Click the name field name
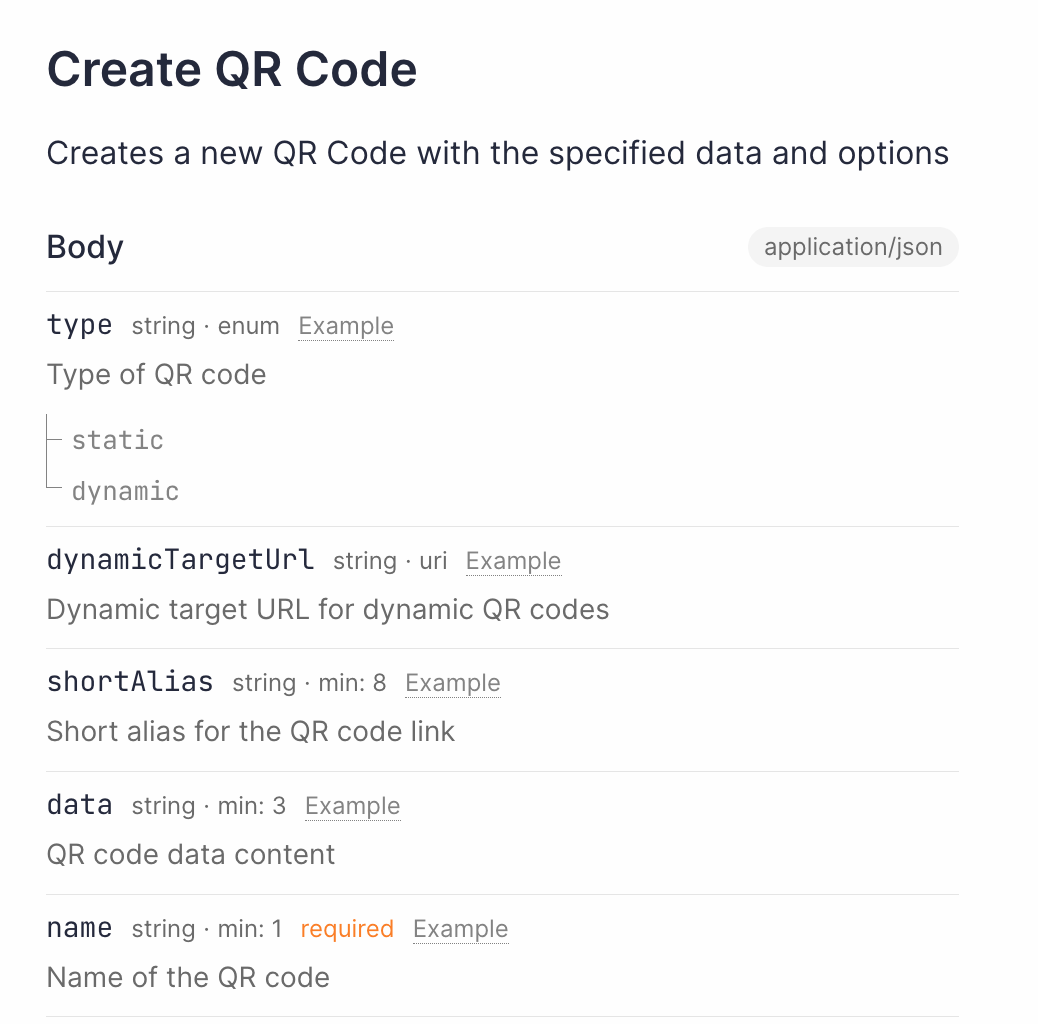1038x1024 pixels. click(x=79, y=928)
